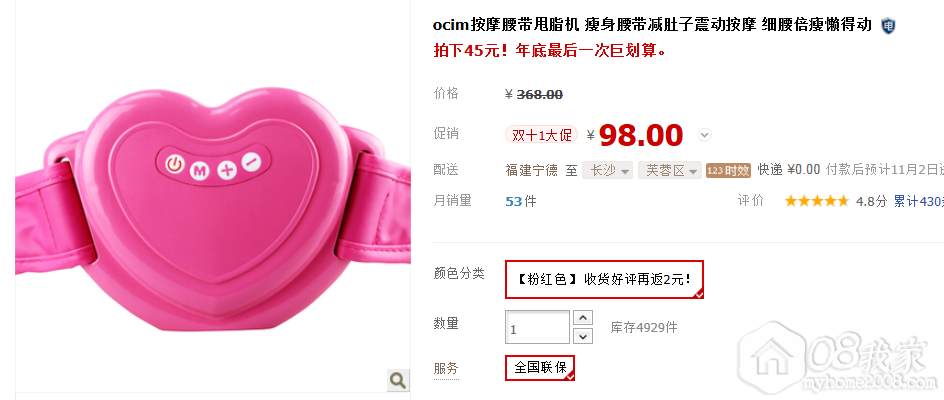Open the 芙蓉区 district dropdown

670,170
